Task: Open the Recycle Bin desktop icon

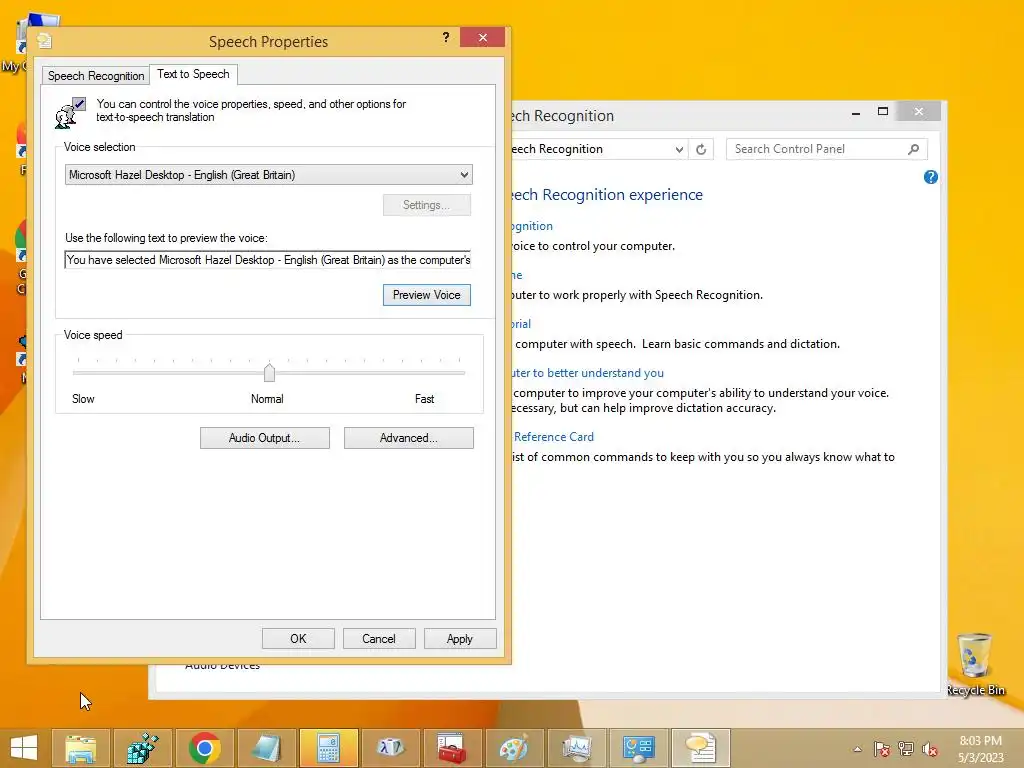Action: click(x=975, y=665)
